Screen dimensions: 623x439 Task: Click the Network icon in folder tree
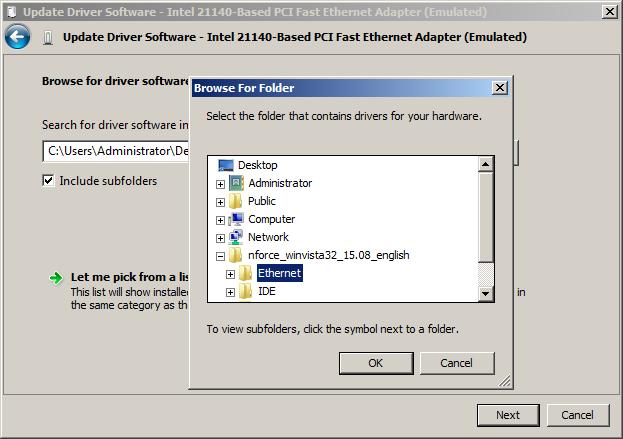(236, 237)
